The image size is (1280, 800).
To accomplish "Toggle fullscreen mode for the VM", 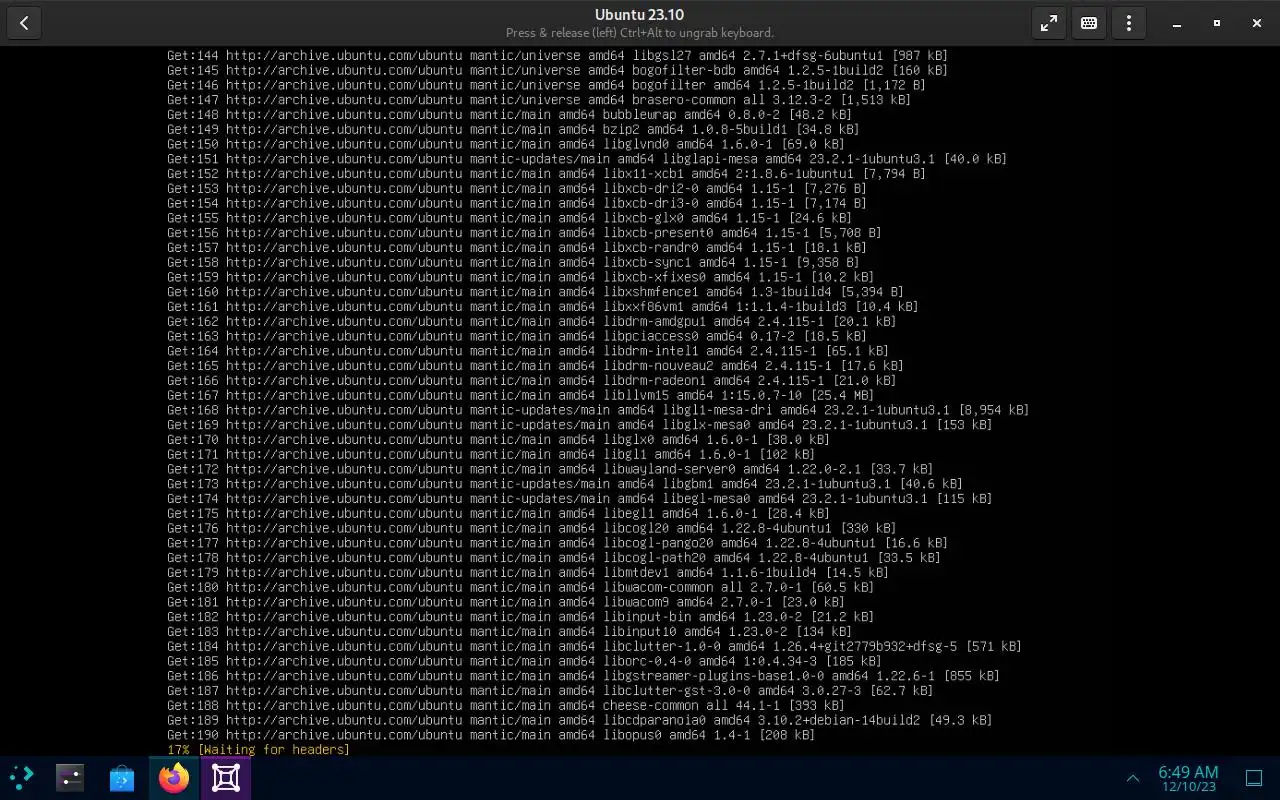I will pos(1049,23).
